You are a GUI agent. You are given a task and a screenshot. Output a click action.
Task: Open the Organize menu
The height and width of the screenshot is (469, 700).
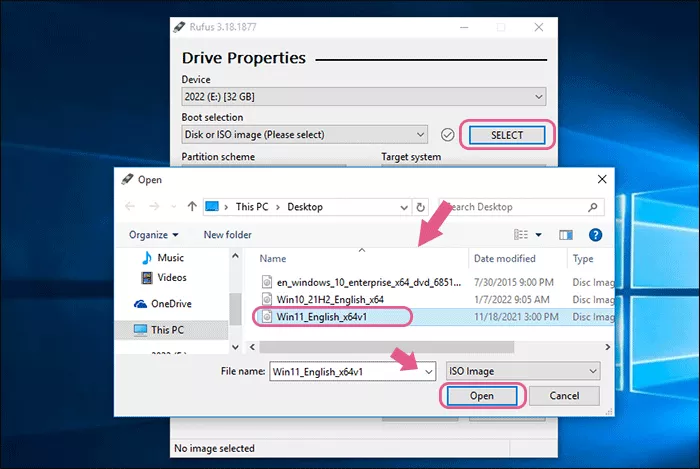click(x=154, y=235)
